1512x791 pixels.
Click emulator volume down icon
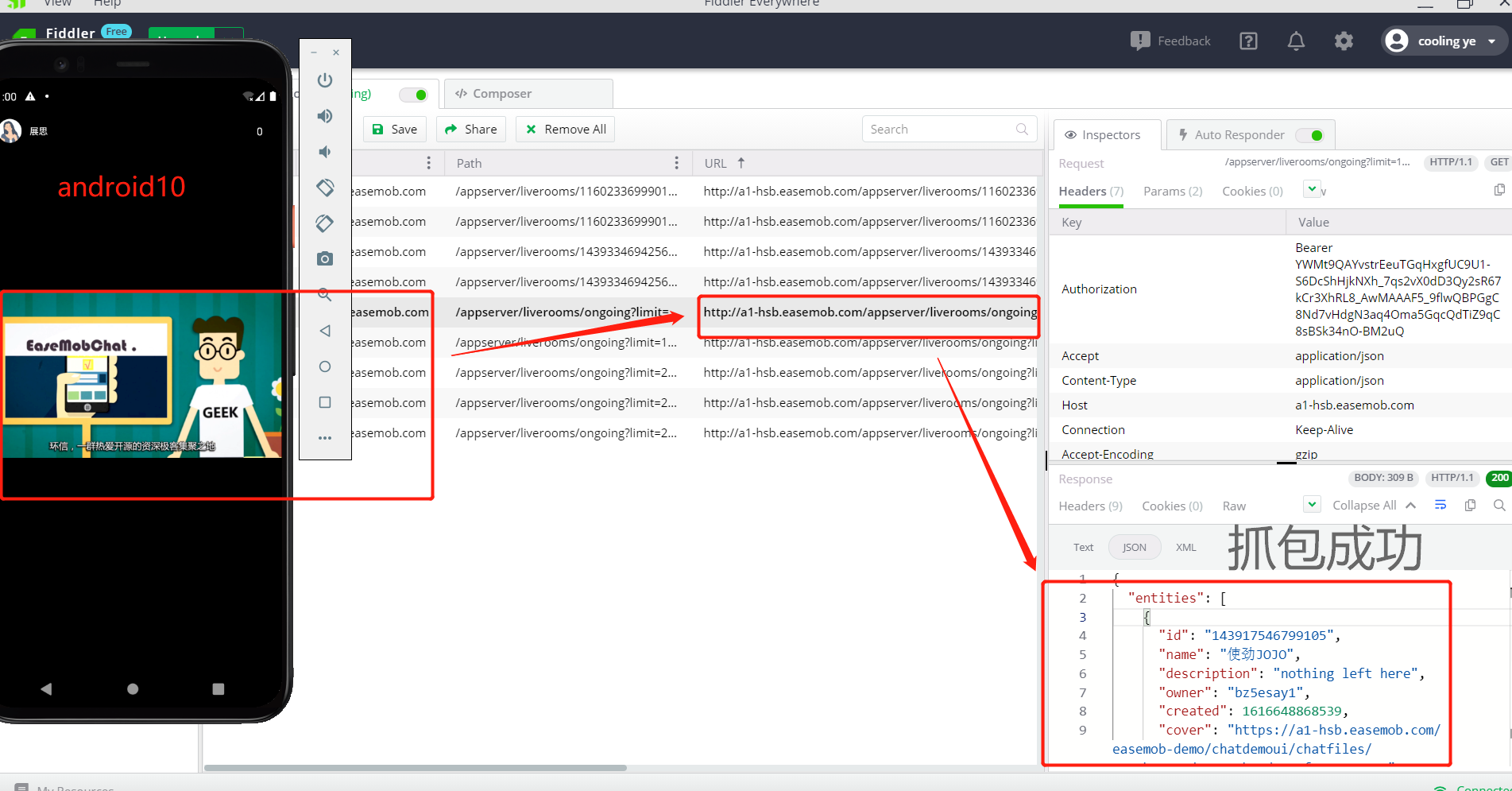(x=325, y=152)
